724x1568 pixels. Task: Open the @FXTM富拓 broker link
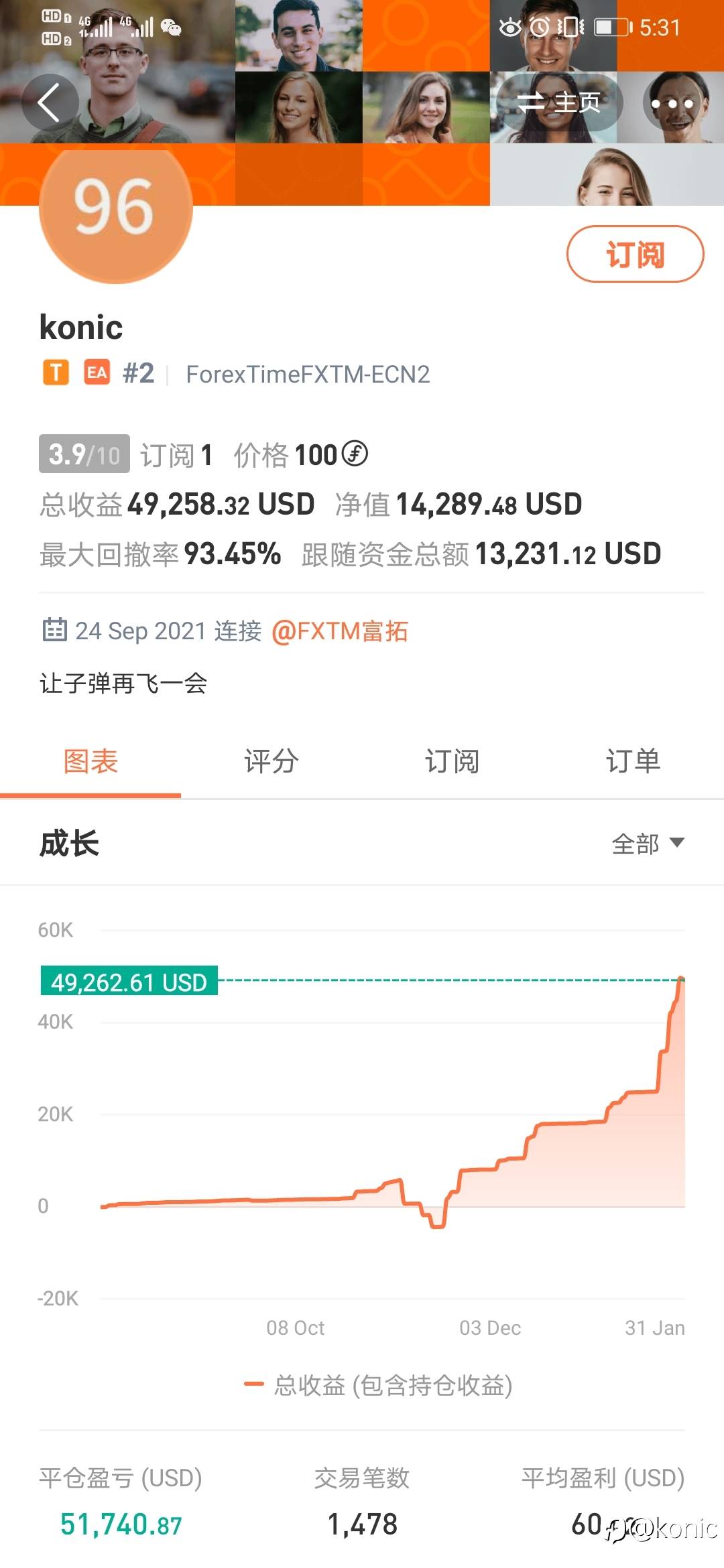(x=340, y=631)
